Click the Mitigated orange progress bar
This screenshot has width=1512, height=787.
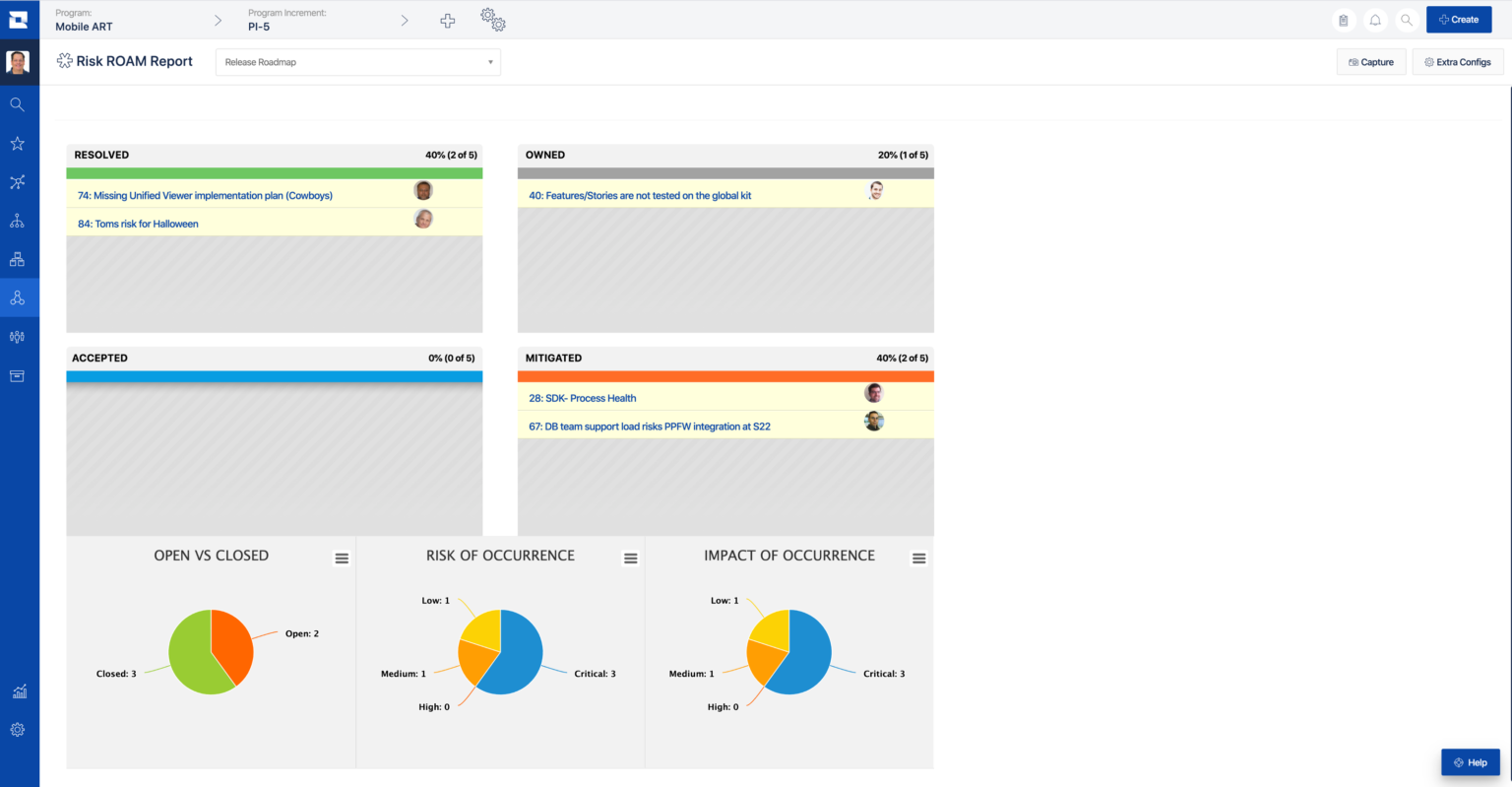pos(725,376)
